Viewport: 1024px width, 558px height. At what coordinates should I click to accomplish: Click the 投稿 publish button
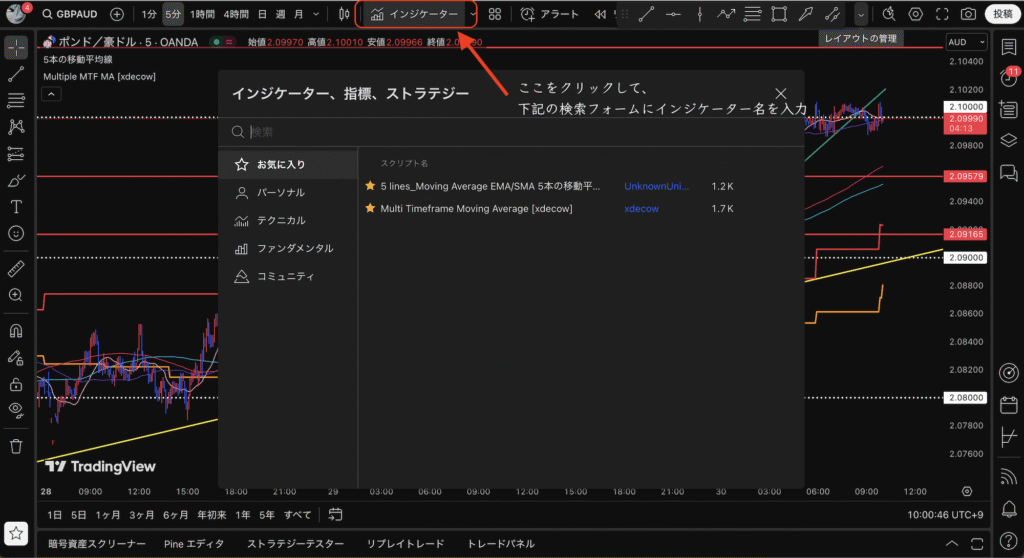[1002, 14]
